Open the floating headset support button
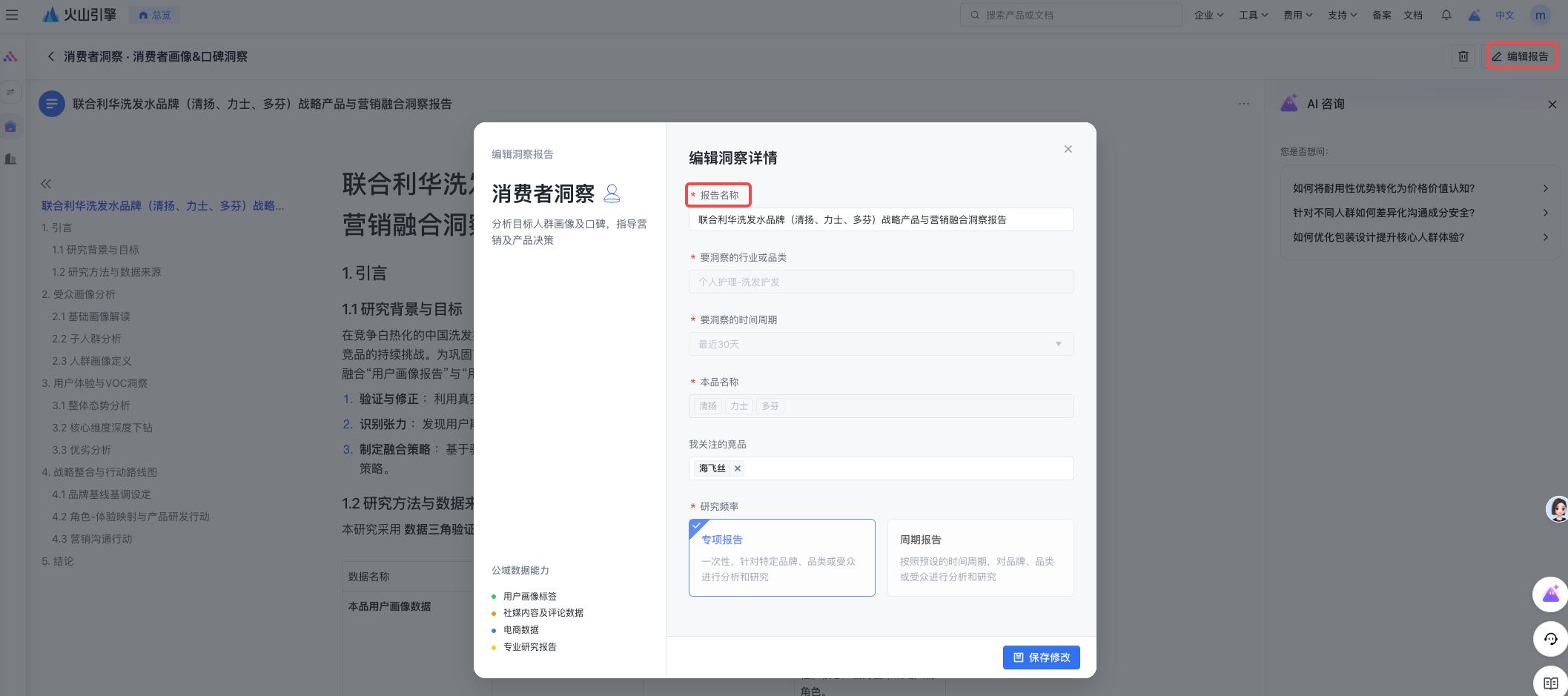Viewport: 1568px width, 696px height. (1551, 639)
